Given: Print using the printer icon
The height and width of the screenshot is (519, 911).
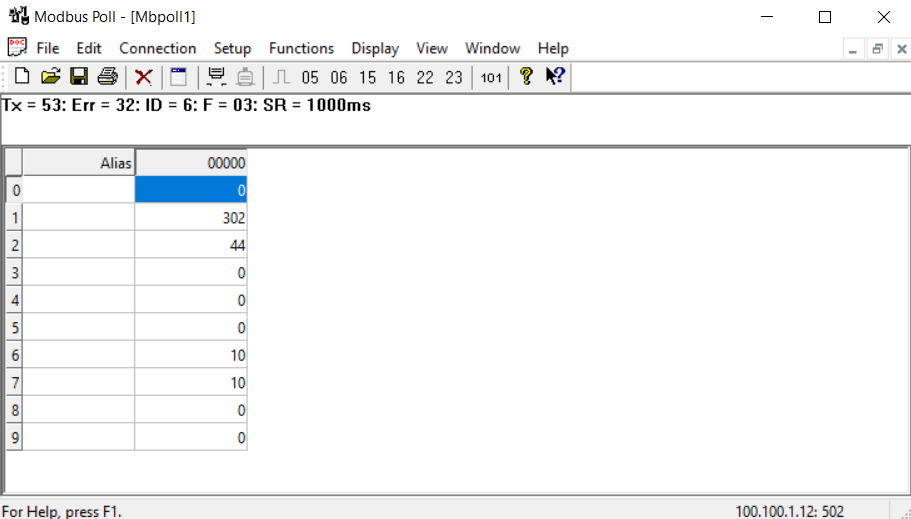Looking at the screenshot, I should [x=107, y=77].
